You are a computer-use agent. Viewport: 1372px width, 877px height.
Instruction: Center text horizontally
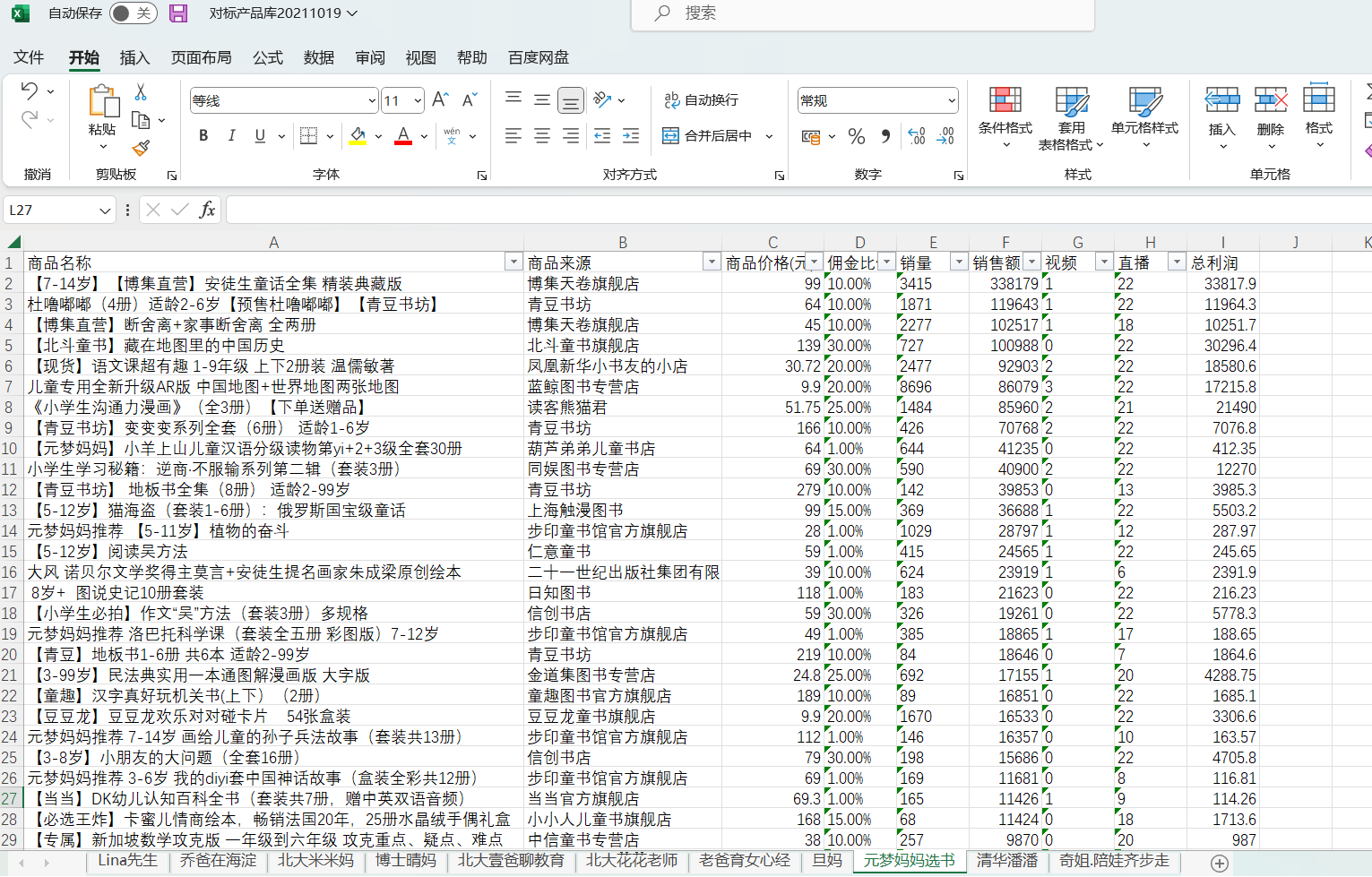[x=542, y=135]
